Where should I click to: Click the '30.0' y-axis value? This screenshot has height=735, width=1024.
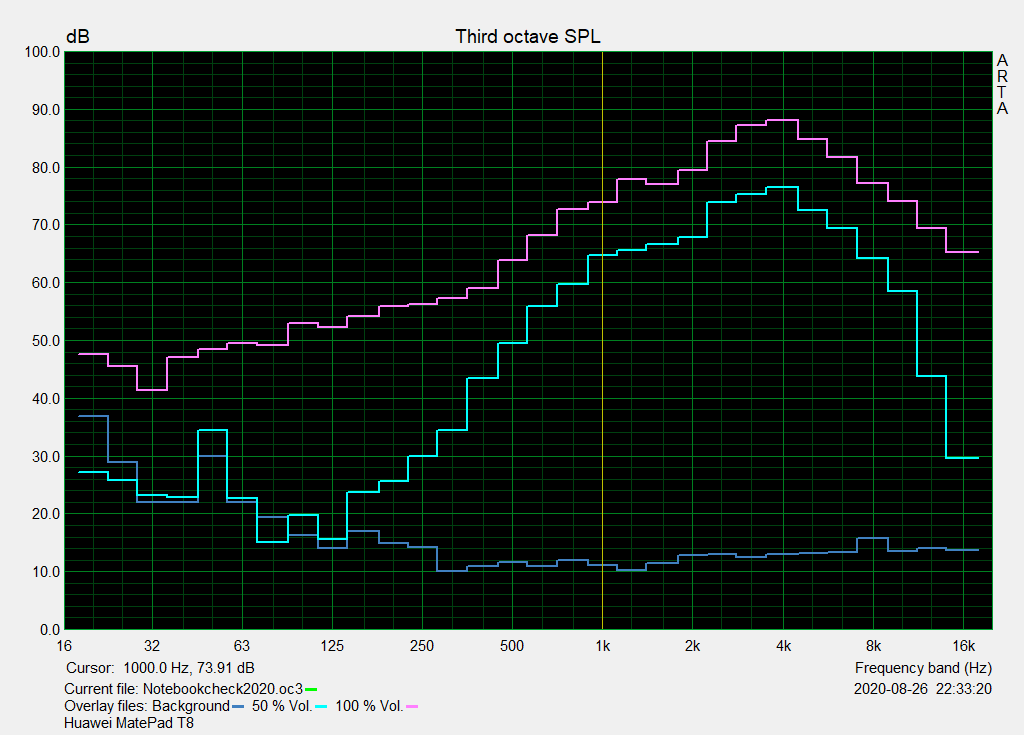[x=46, y=457]
